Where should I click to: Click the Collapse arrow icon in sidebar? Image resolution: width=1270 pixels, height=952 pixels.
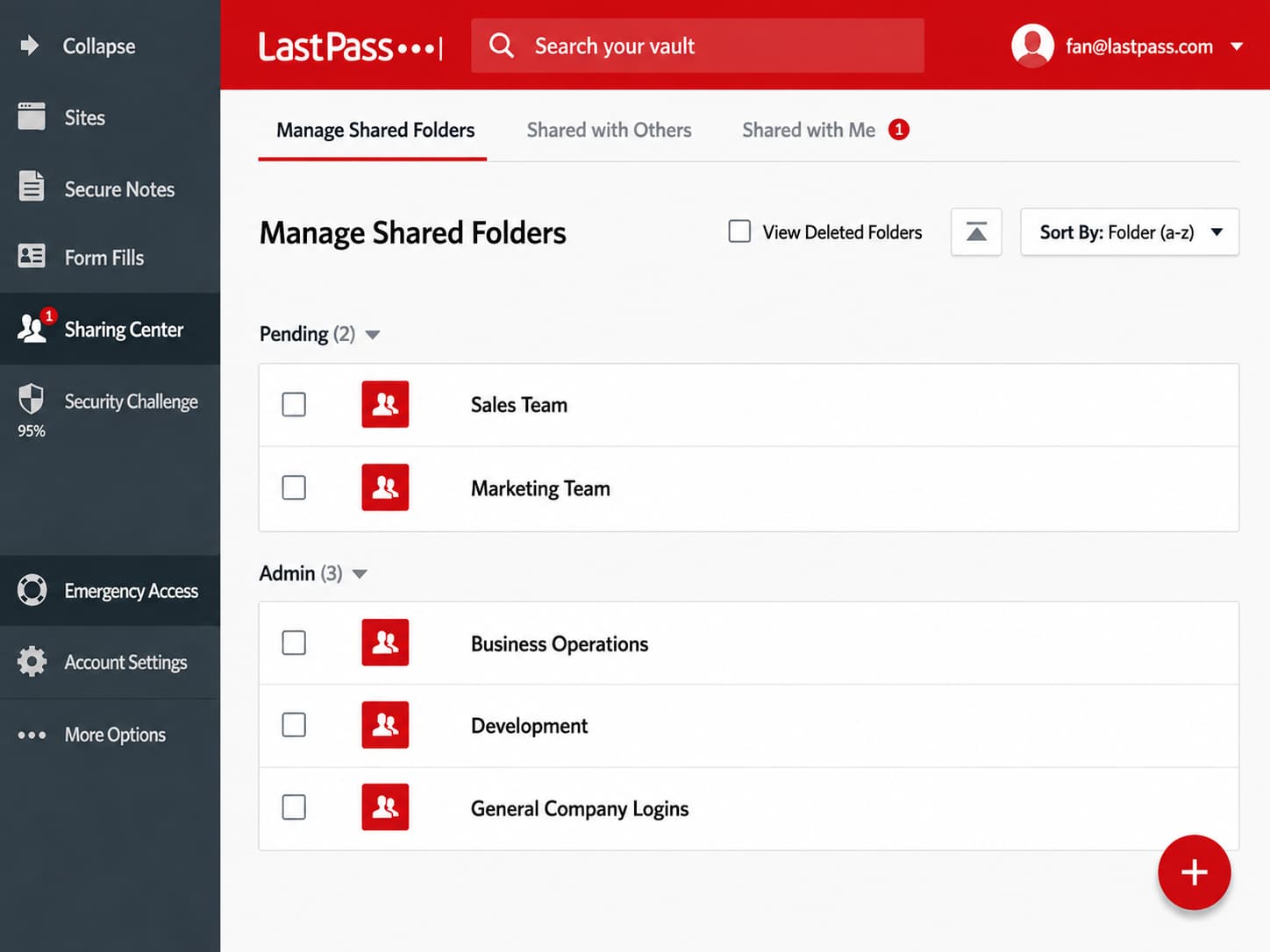tap(30, 46)
